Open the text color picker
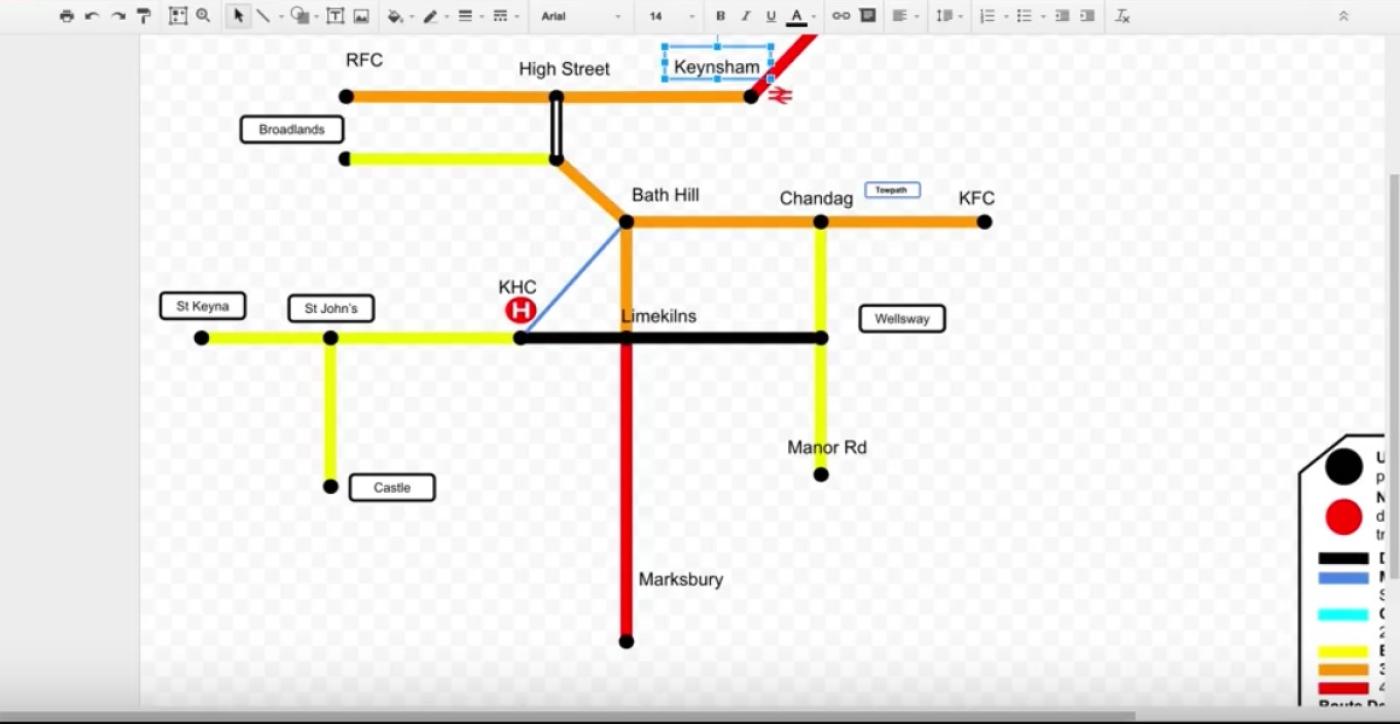 (x=796, y=16)
